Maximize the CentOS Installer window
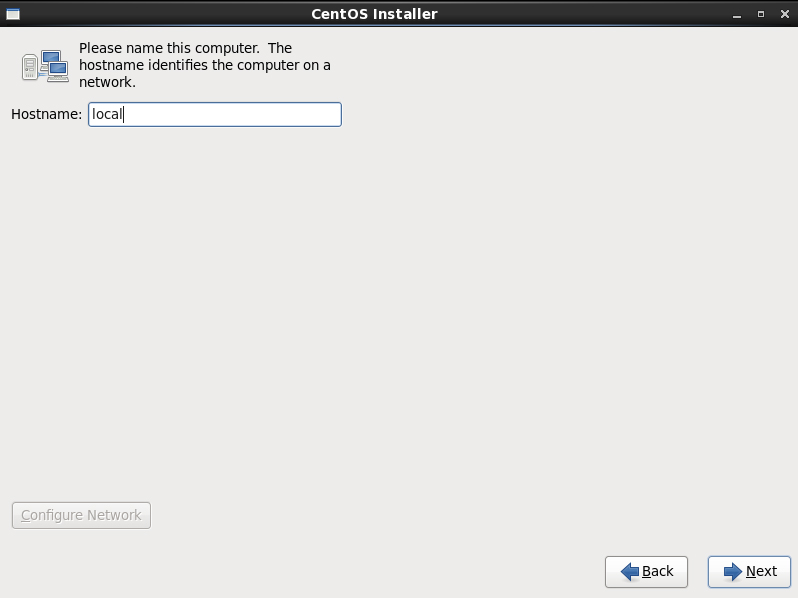798x598 pixels. [x=761, y=14]
